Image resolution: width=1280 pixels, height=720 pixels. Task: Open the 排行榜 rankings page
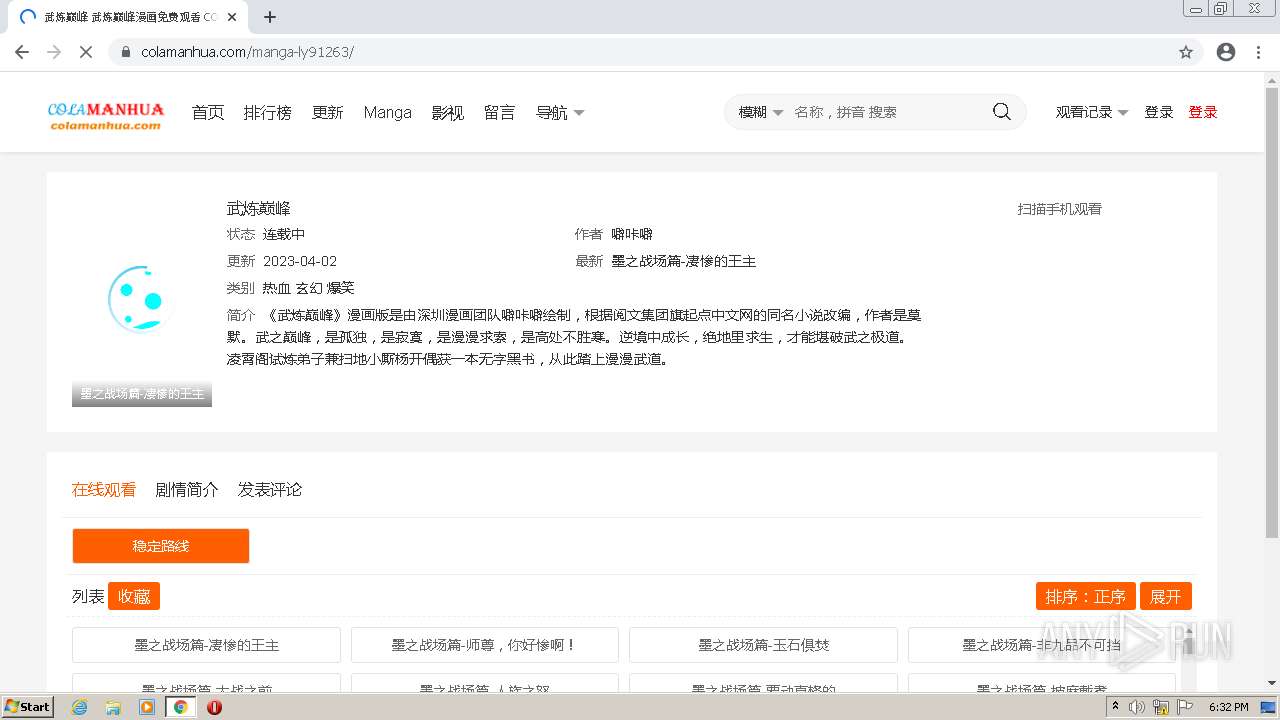coord(267,113)
